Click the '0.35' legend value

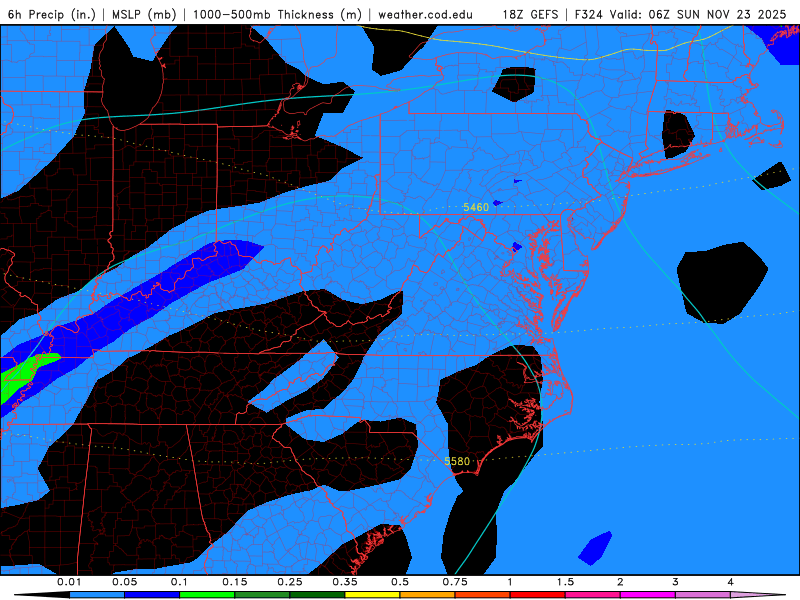pyautogui.click(x=345, y=582)
